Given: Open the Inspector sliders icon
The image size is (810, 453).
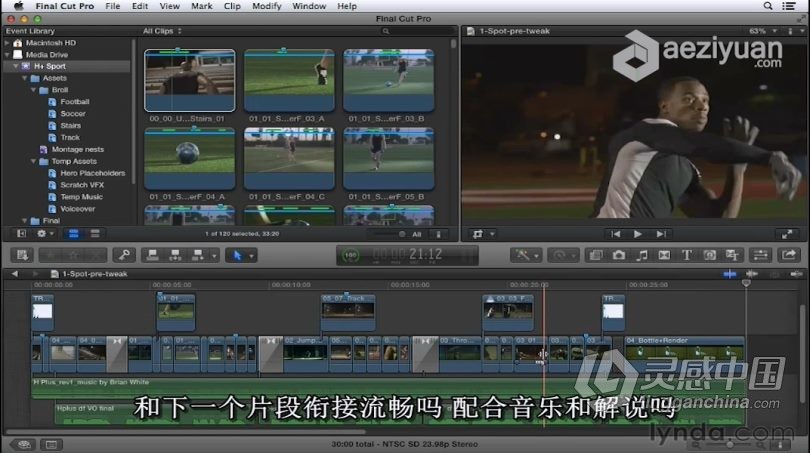Looking at the screenshot, I should pyautogui.click(x=760, y=255).
